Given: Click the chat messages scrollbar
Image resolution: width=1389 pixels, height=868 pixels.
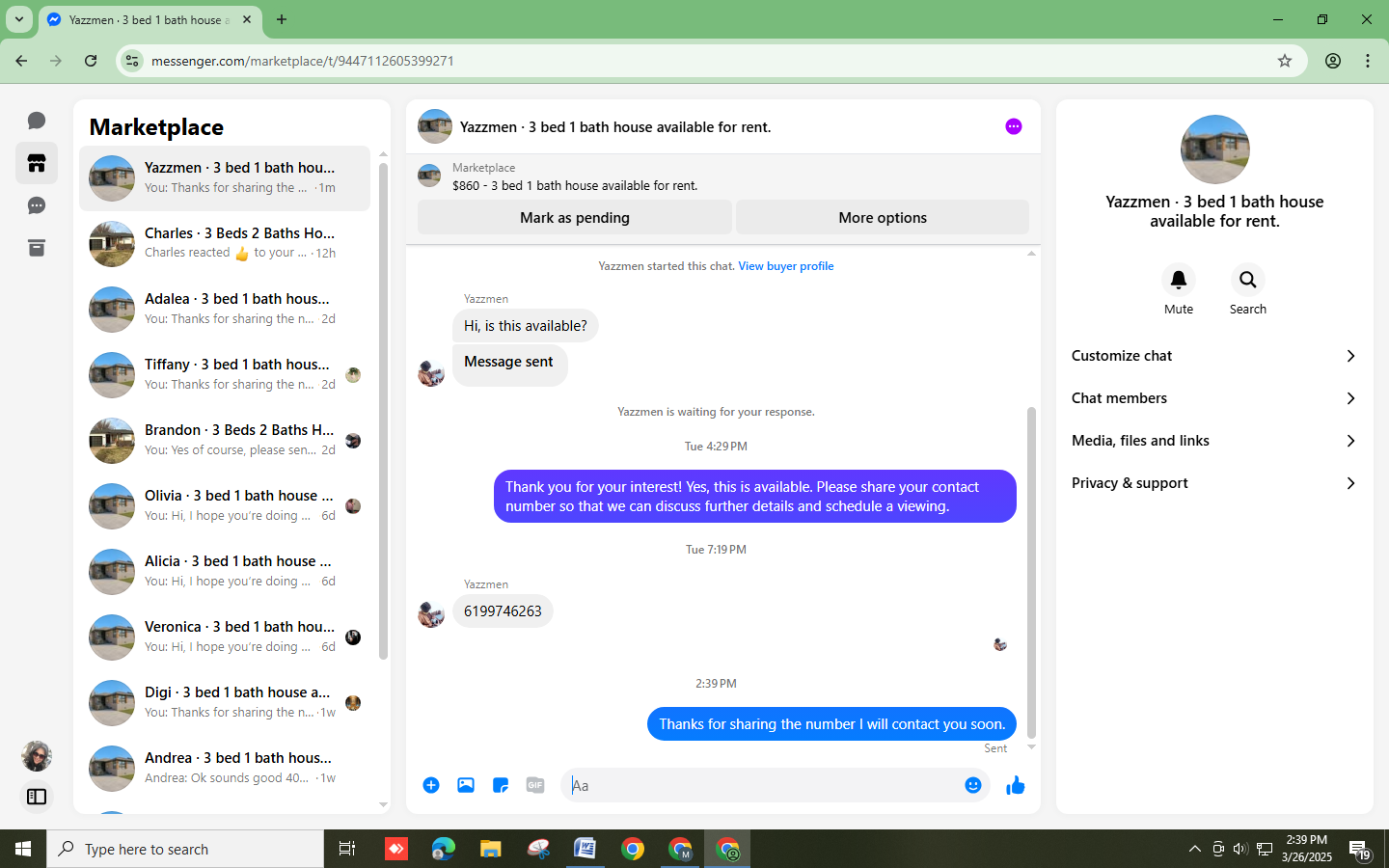Looking at the screenshot, I should tap(1031, 572).
